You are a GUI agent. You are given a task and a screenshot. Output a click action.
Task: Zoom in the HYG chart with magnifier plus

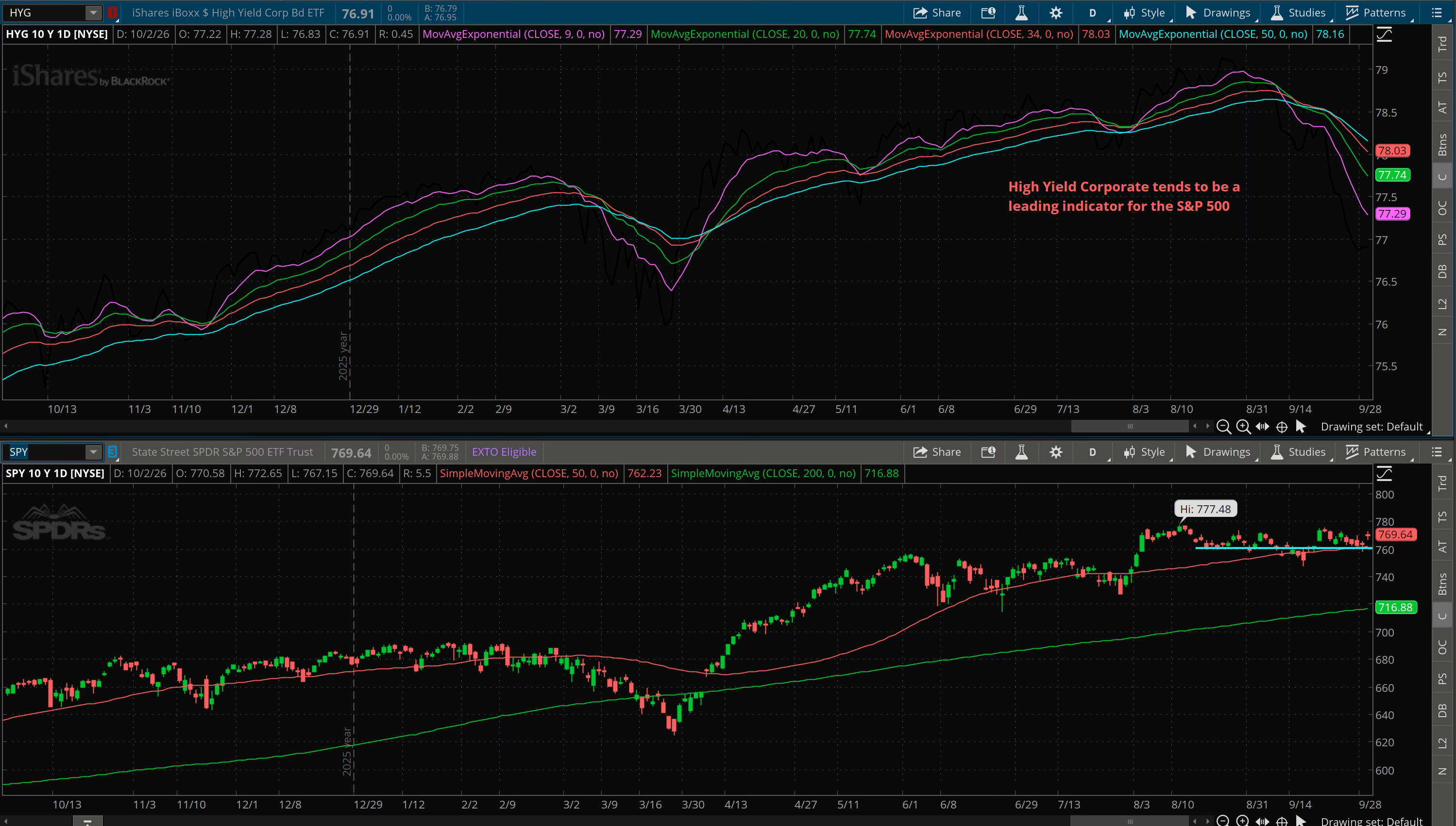[x=1243, y=427]
